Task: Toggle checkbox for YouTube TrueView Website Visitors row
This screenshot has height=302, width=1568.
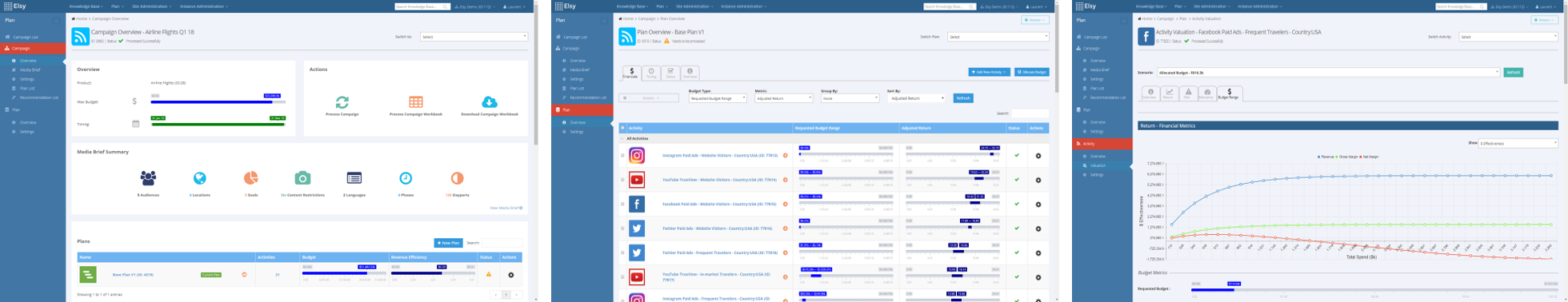Action: coord(622,180)
